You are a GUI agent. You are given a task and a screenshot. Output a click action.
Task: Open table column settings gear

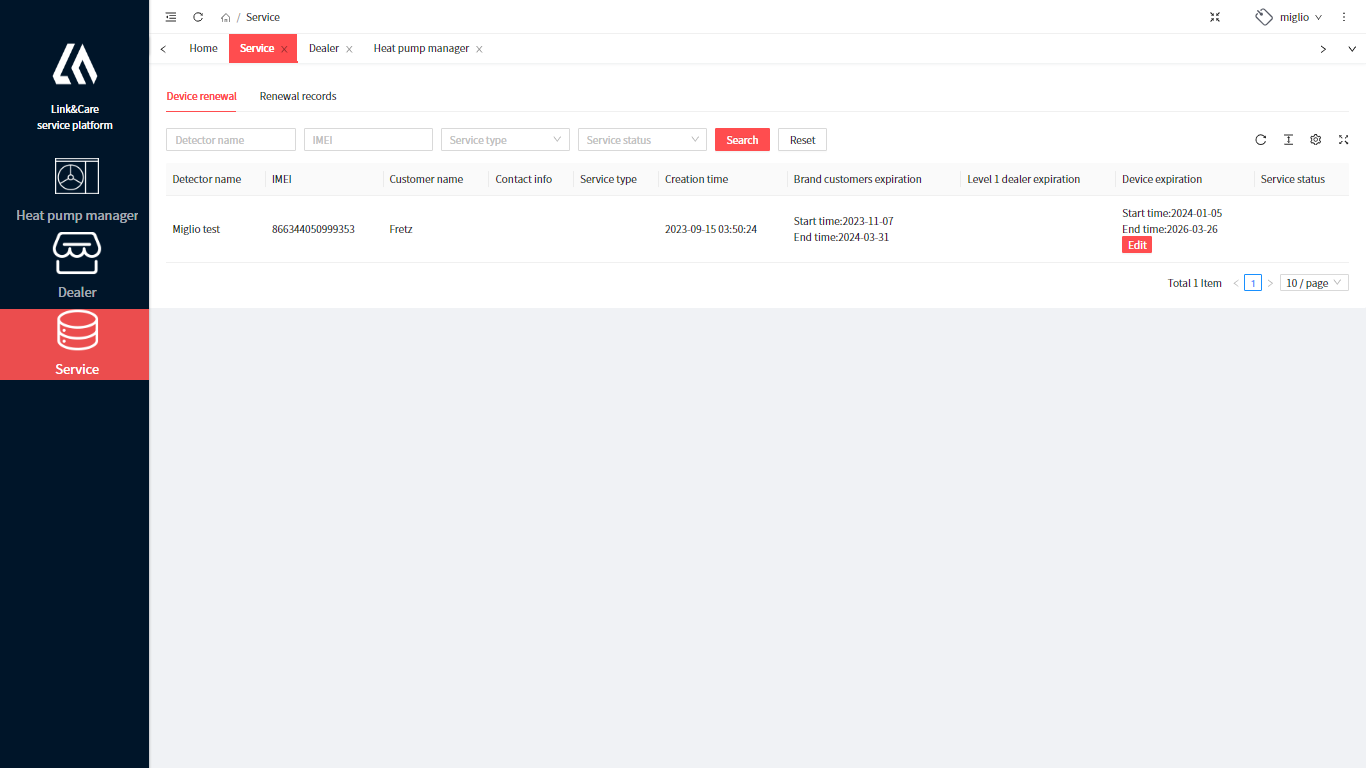point(1316,140)
